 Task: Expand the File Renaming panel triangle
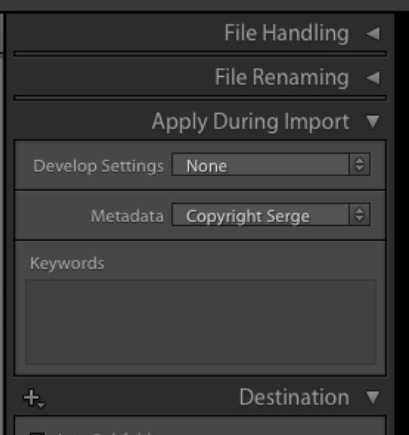click(x=373, y=78)
